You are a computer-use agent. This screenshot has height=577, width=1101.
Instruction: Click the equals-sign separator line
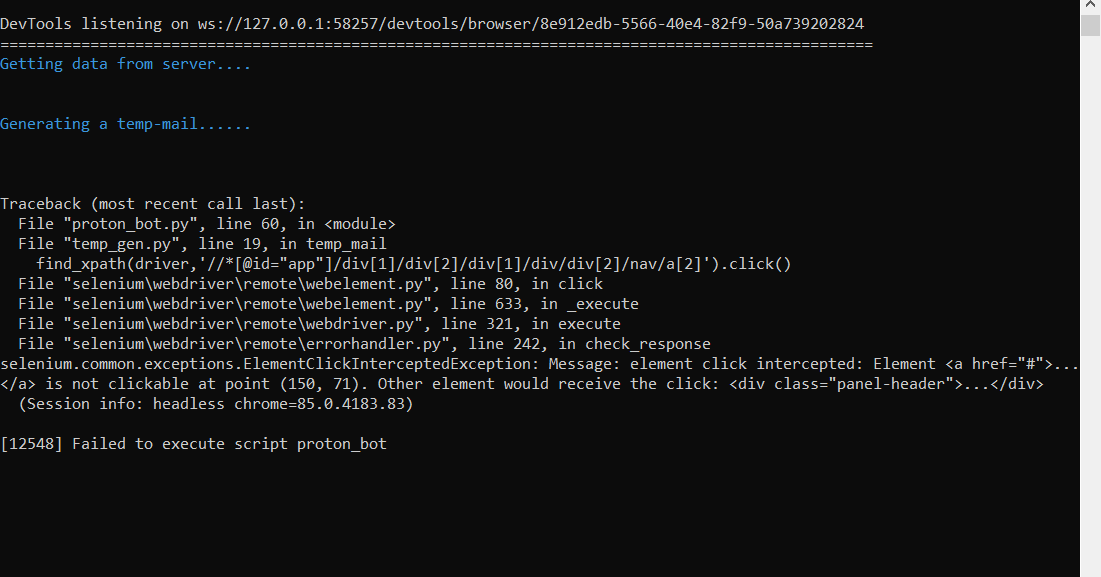pos(436,45)
